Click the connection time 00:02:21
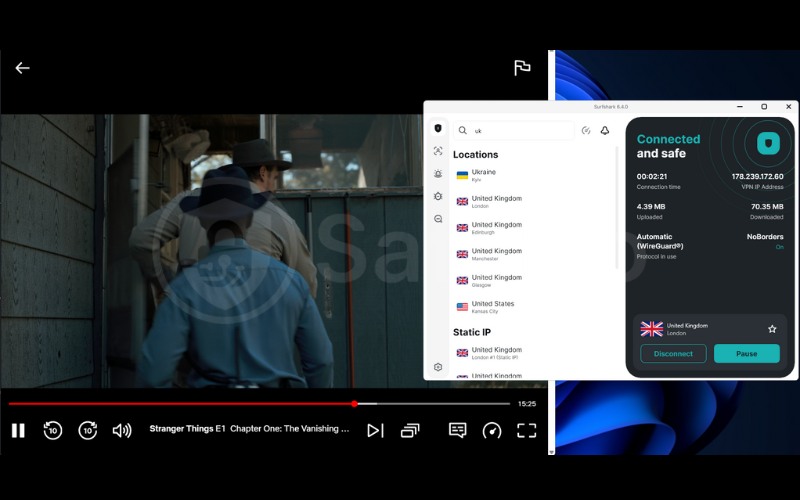 click(652, 177)
